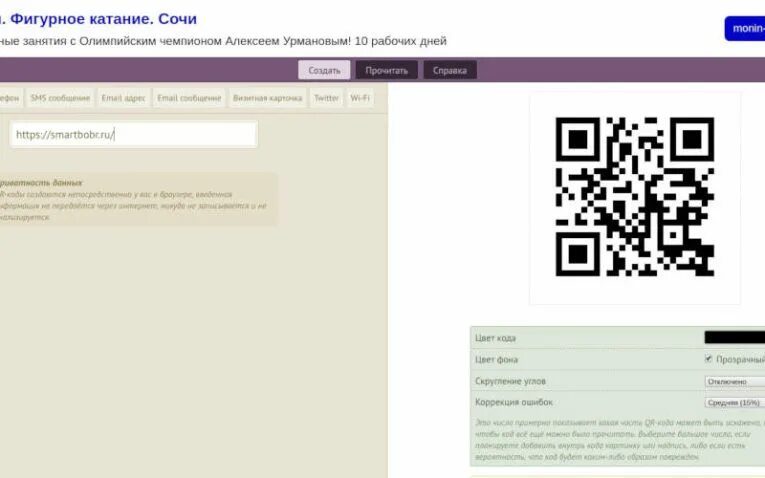The width and height of the screenshot is (765, 478).
Task: Switch to the Прочитать tab
Action: (x=386, y=70)
